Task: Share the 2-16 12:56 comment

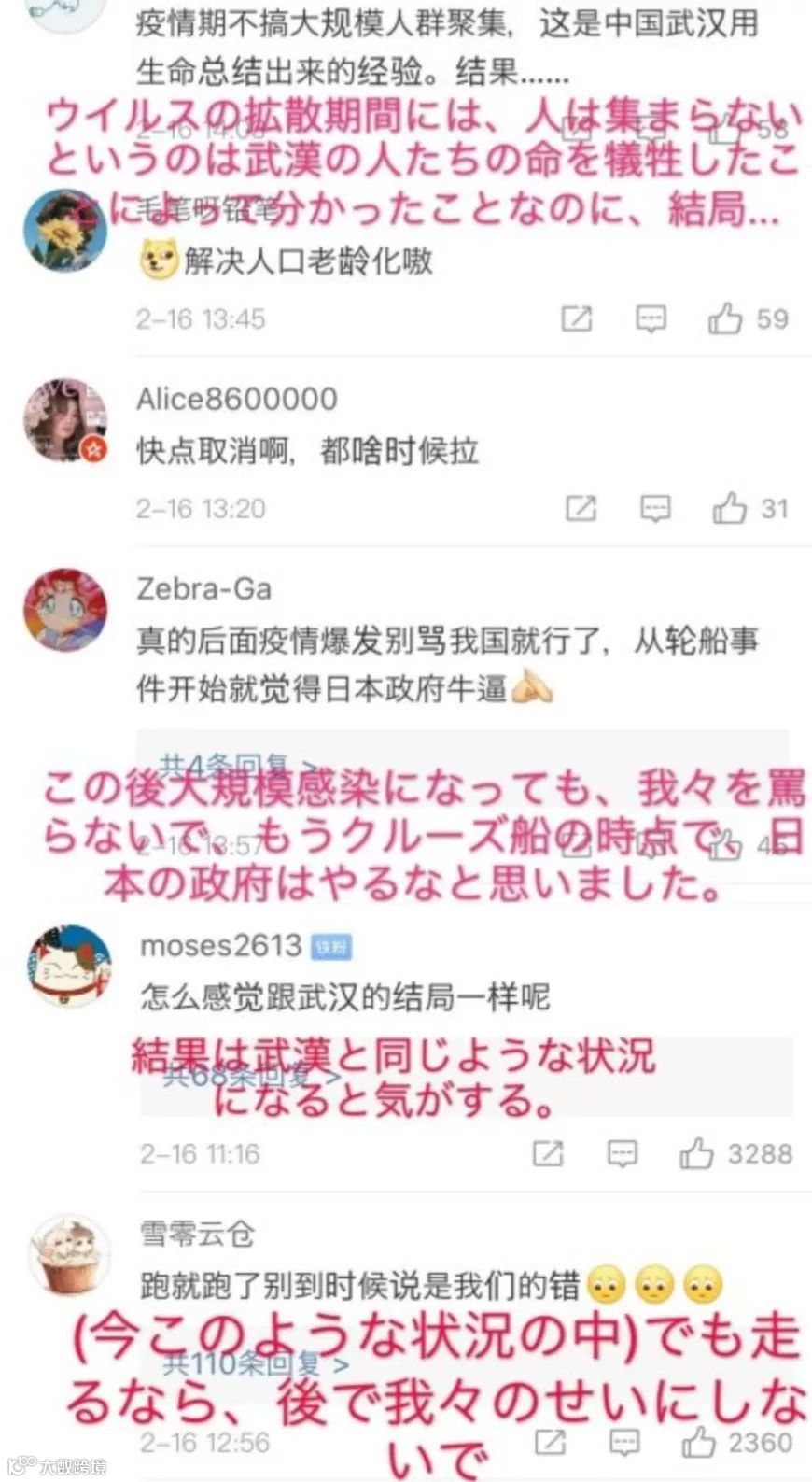Action: (x=550, y=1443)
